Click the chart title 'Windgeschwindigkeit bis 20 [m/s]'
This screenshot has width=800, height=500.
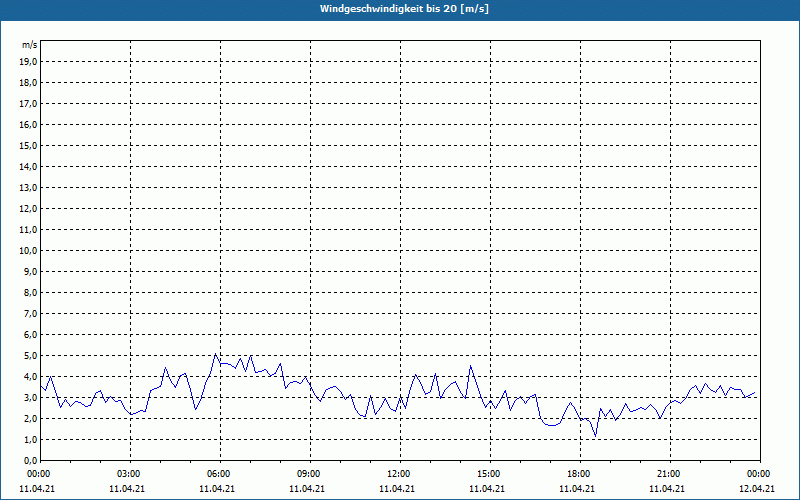(404, 9)
